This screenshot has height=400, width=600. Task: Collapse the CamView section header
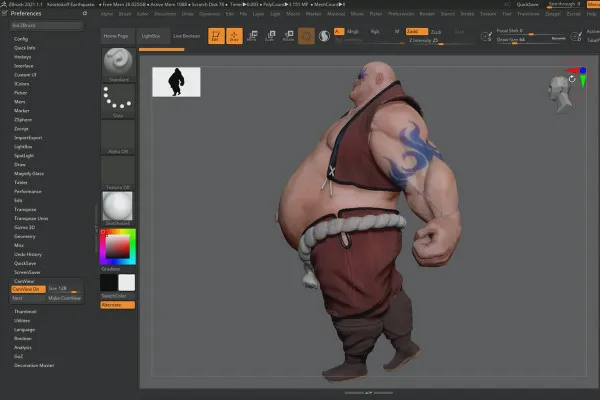24,281
